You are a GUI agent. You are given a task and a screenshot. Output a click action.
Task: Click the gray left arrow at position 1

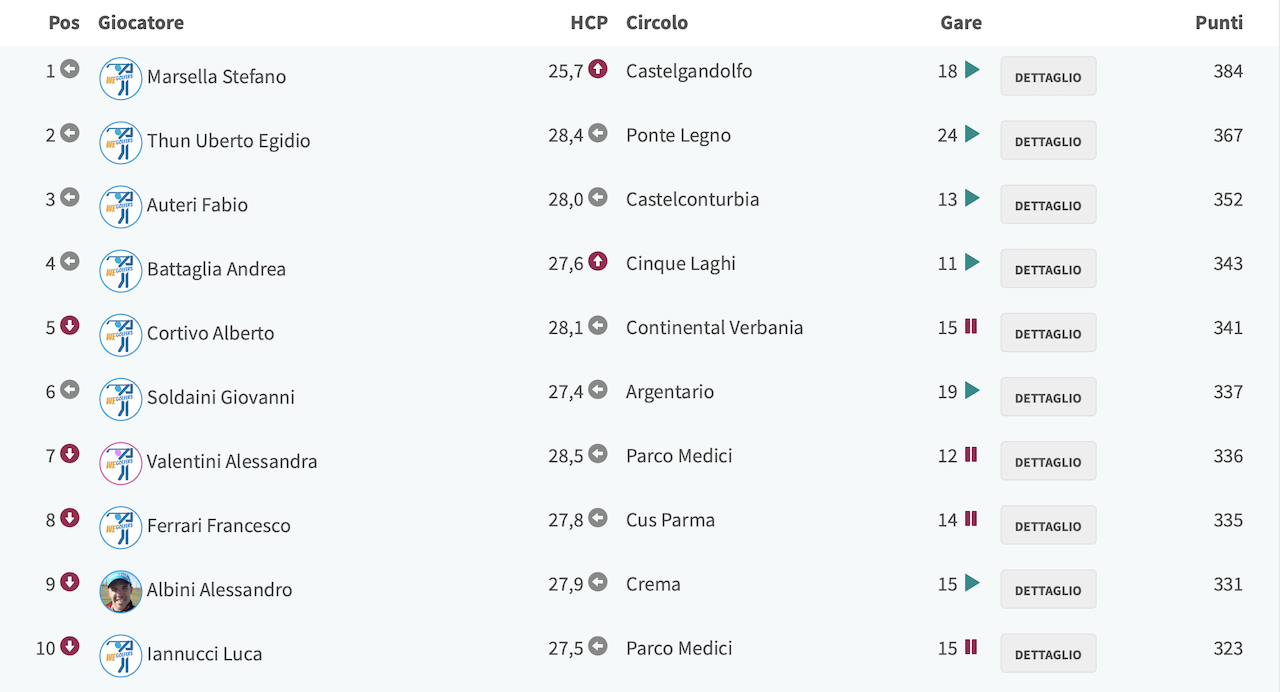70,69
